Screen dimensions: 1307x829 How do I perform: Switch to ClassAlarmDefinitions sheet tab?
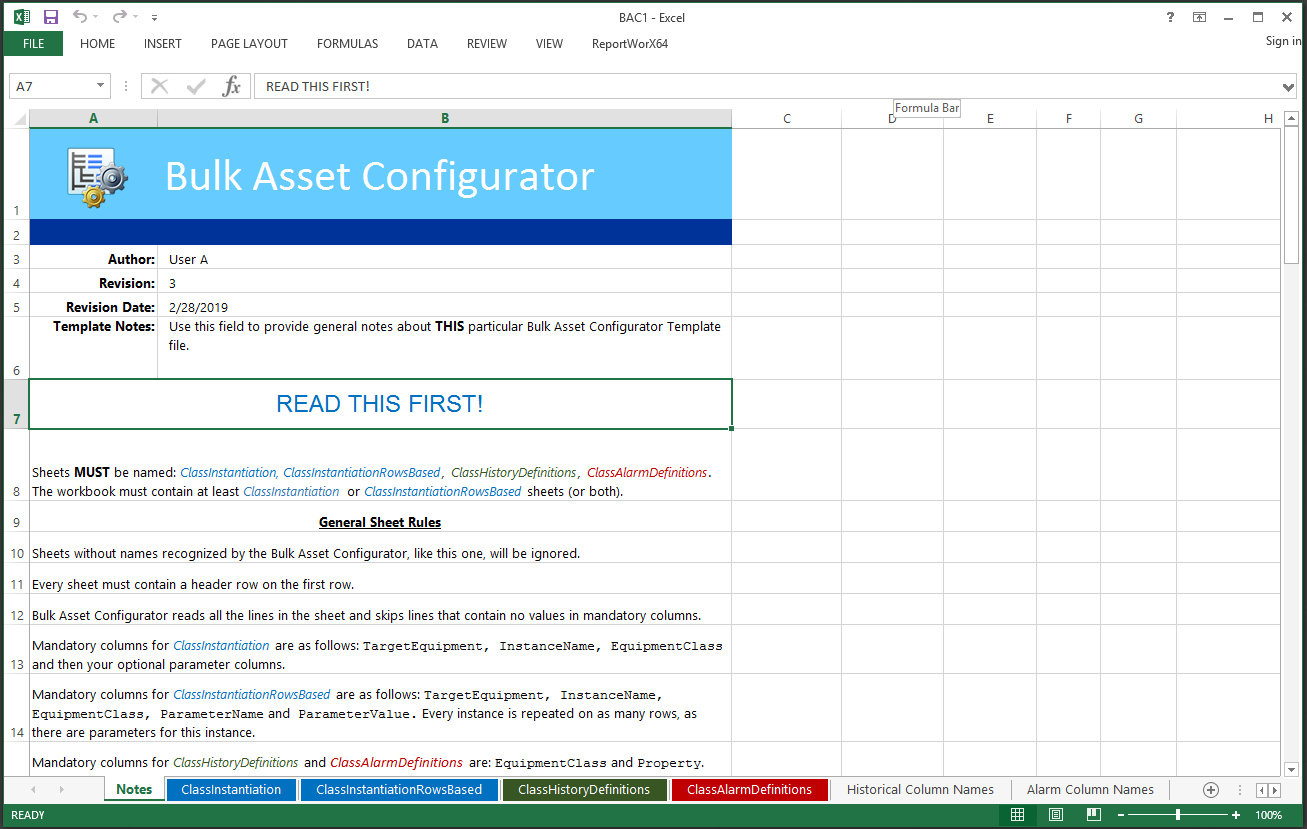749,790
